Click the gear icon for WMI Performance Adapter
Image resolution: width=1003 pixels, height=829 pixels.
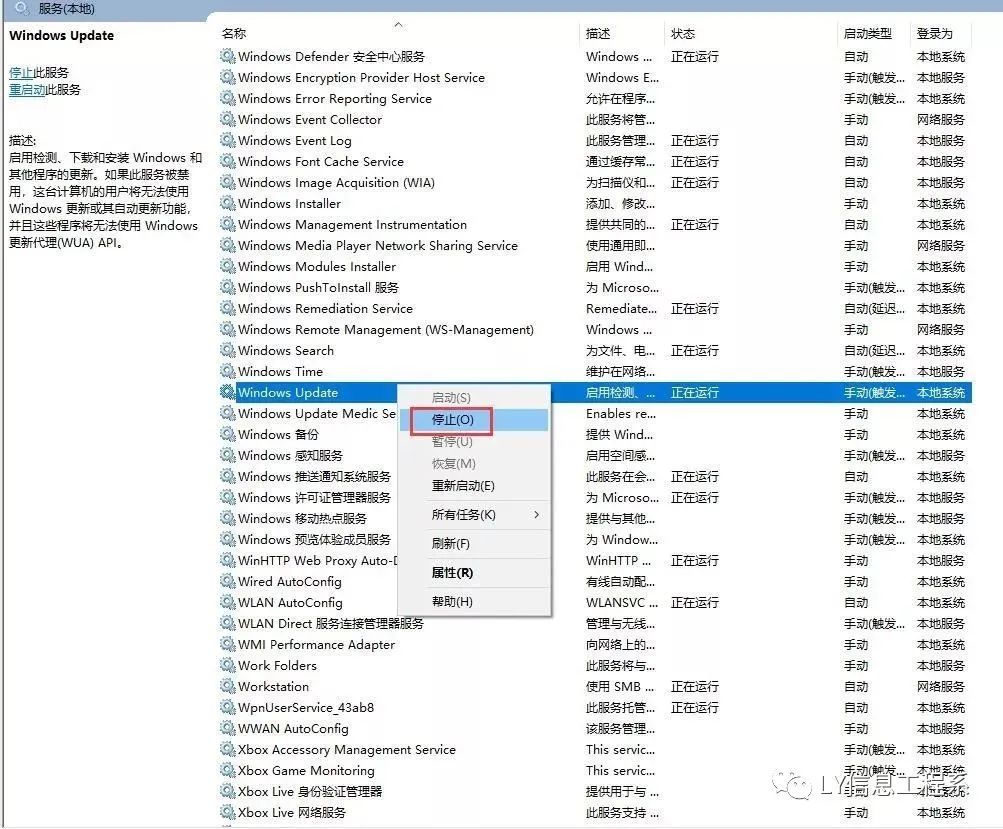pos(227,644)
